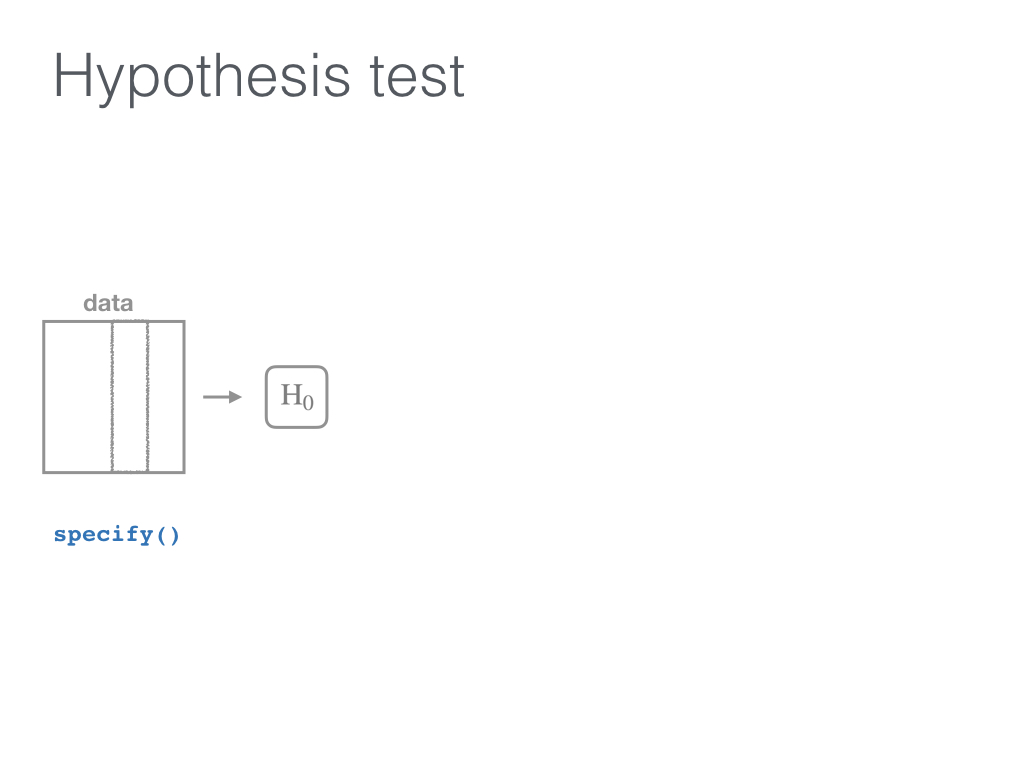The width and height of the screenshot is (1024, 768).
Task: Click the subscript 0 in H0
Action: tap(308, 402)
